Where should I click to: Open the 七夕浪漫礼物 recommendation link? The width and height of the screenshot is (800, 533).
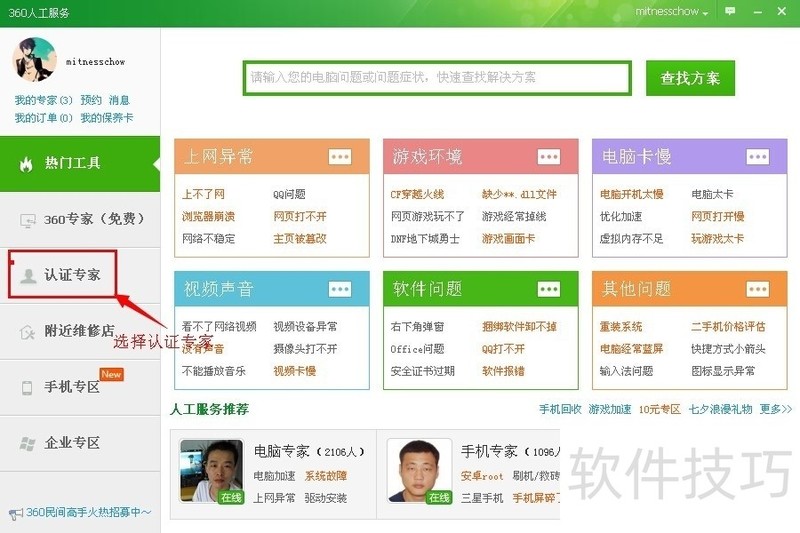click(x=720, y=409)
